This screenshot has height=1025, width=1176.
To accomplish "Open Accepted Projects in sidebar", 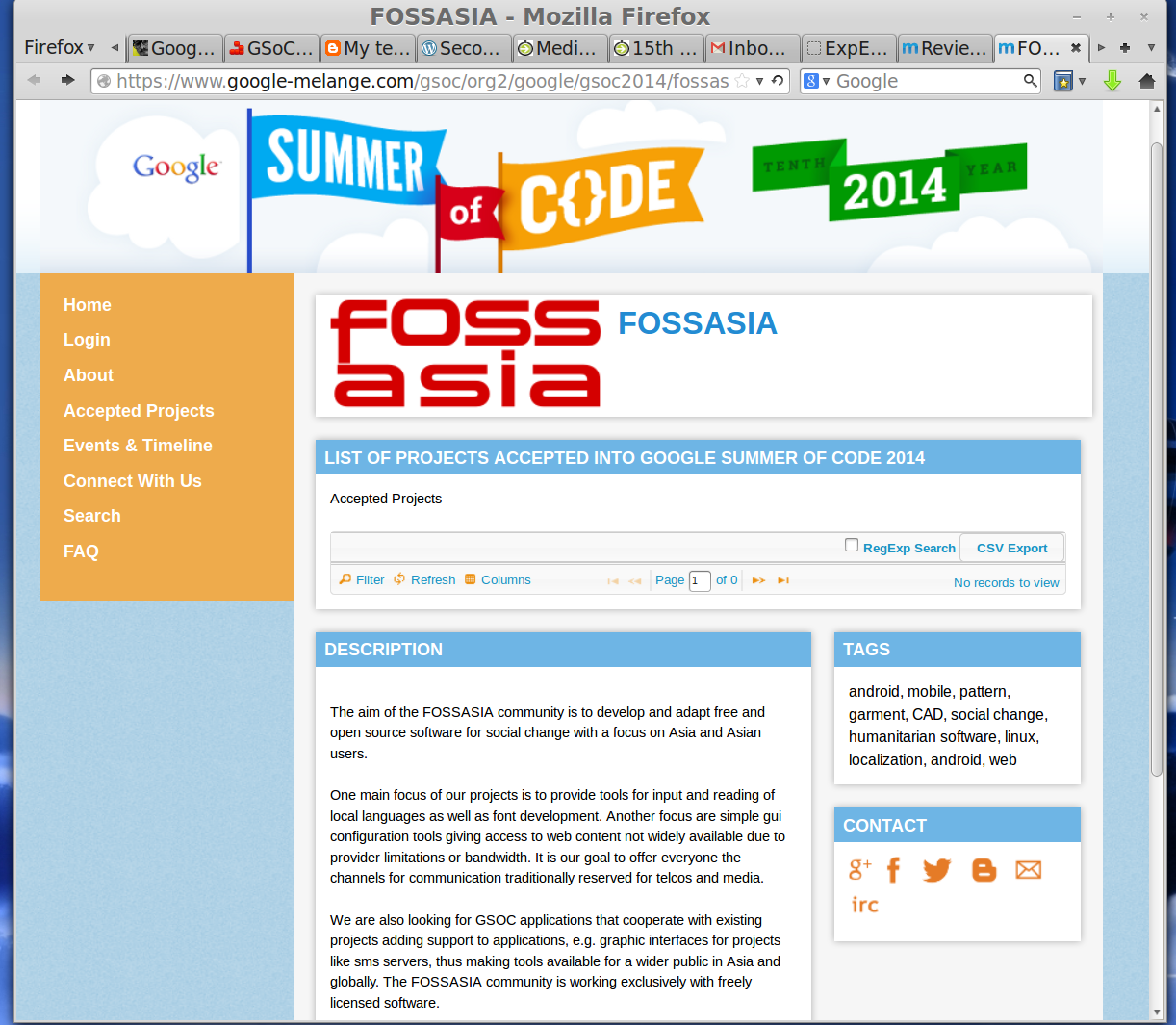I will click(139, 411).
